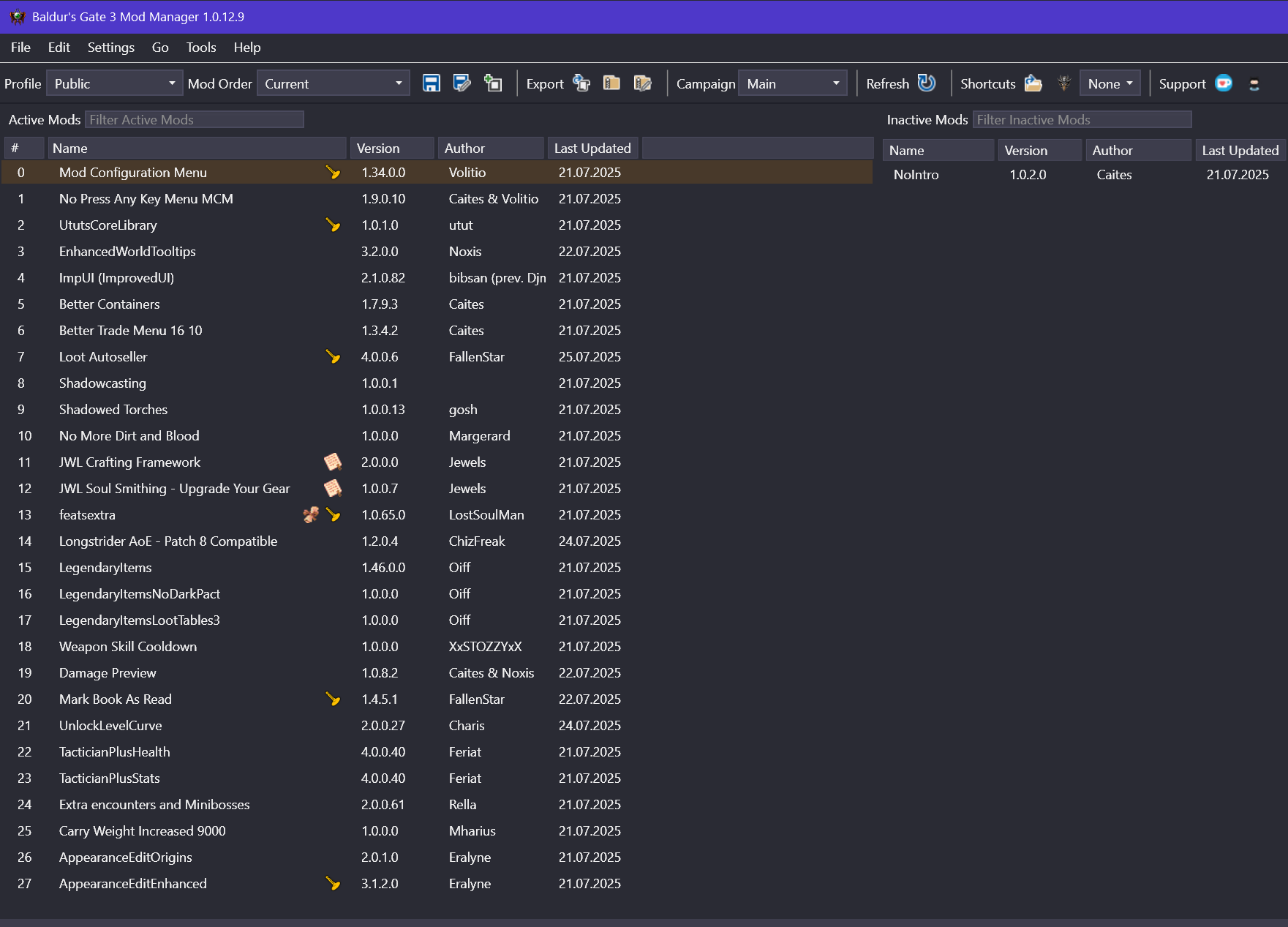Select the Better Containers mod
Viewport: 1288px width, 927px height.
[x=438, y=304]
